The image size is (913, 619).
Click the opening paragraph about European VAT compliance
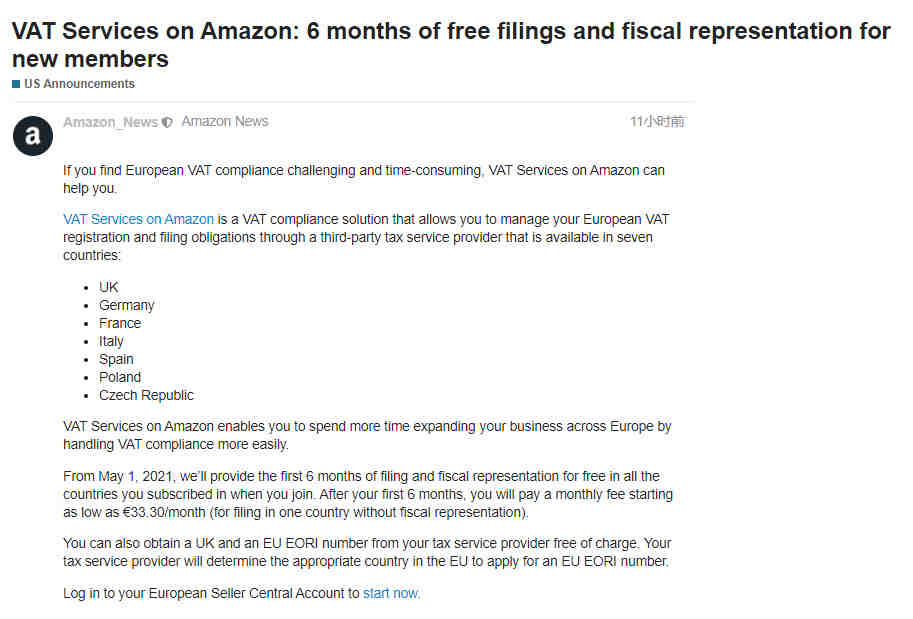click(364, 179)
